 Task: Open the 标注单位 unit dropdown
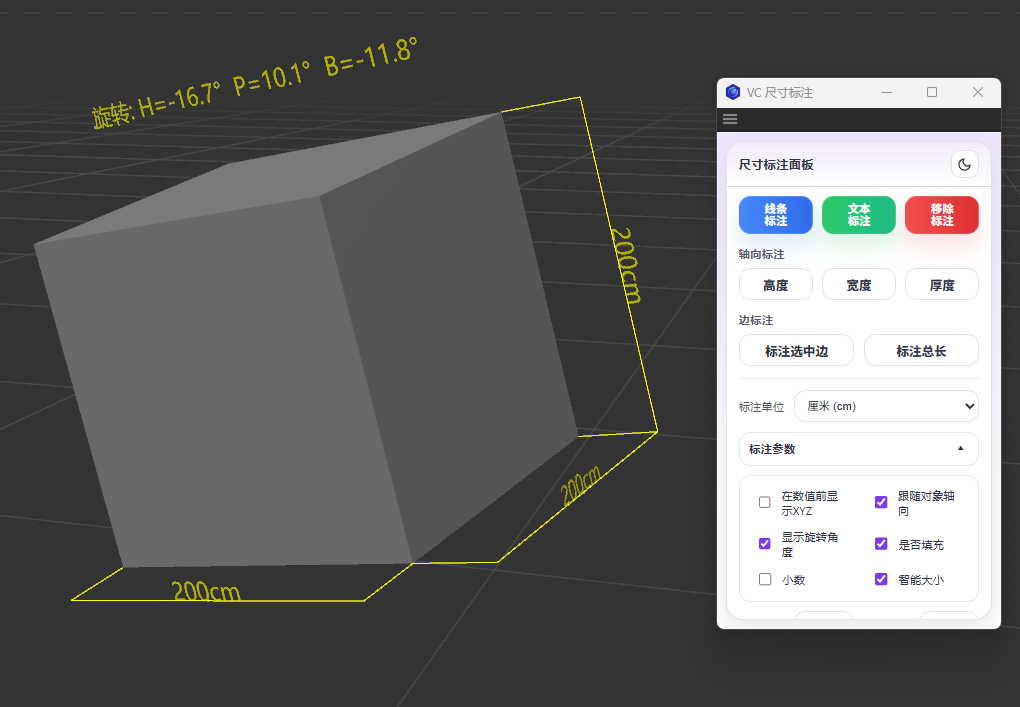click(885, 406)
